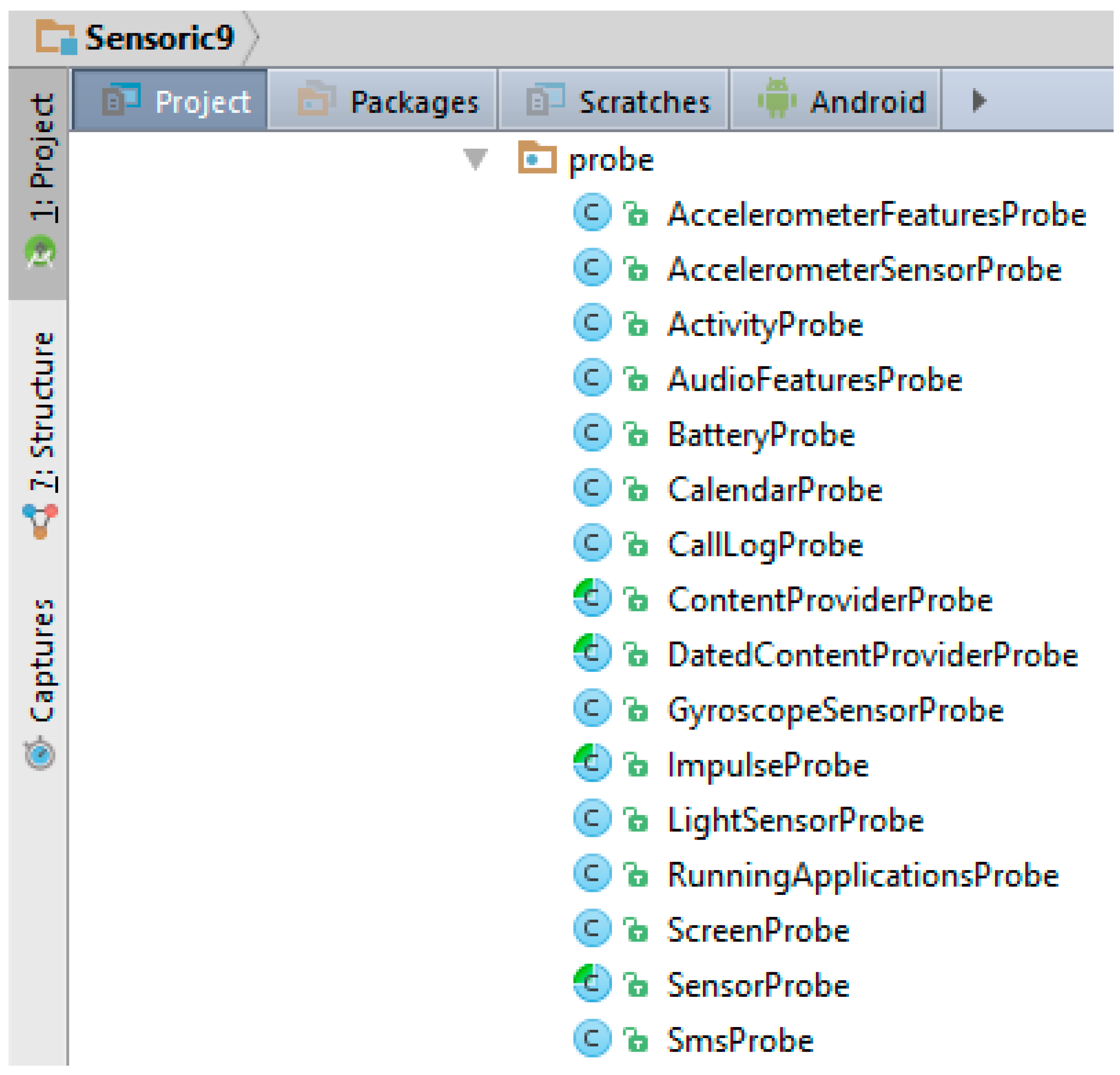Click green lock icon beside ActivityProbe

pyautogui.click(x=635, y=324)
